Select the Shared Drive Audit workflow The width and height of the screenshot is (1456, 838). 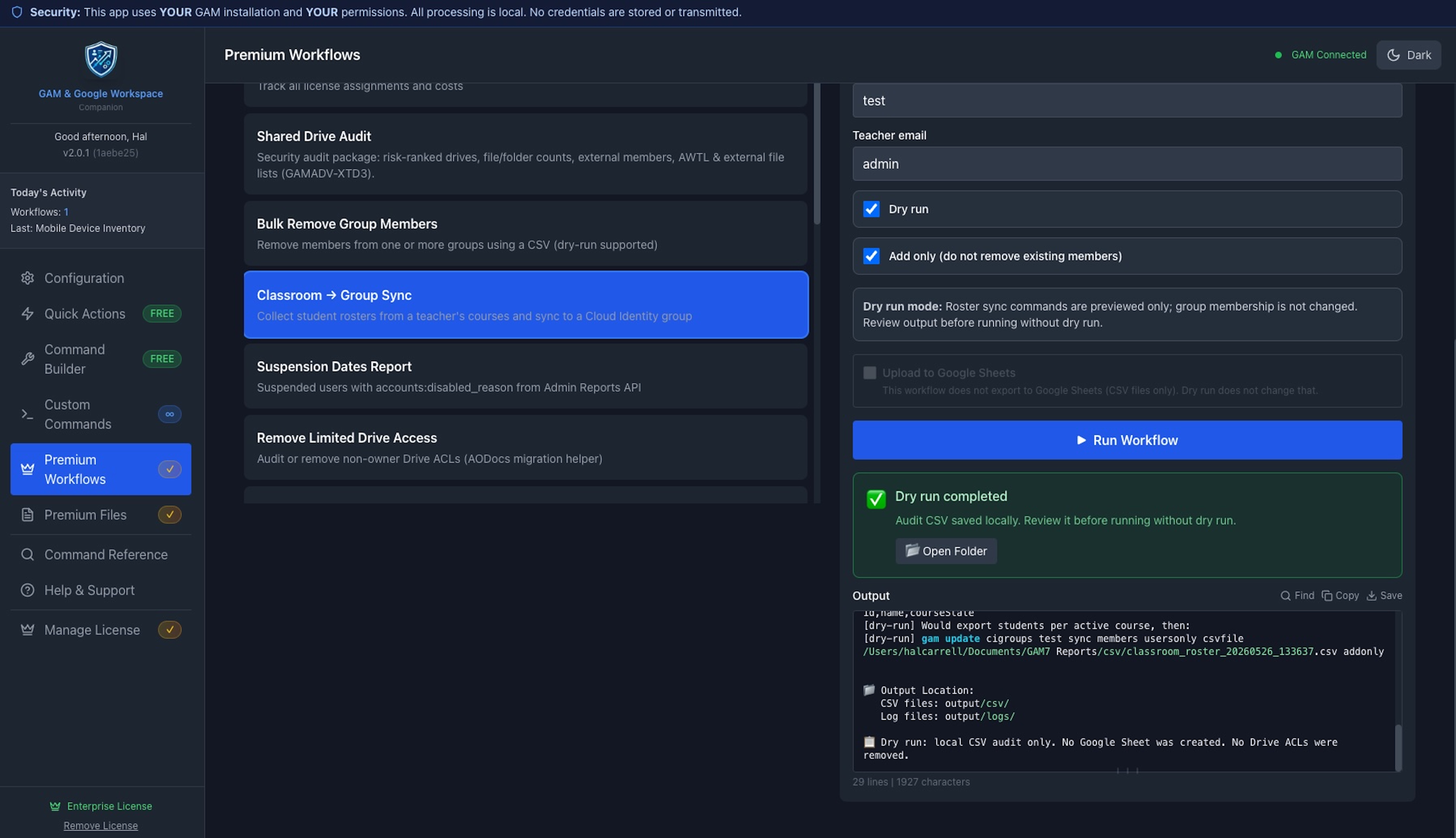(x=525, y=154)
